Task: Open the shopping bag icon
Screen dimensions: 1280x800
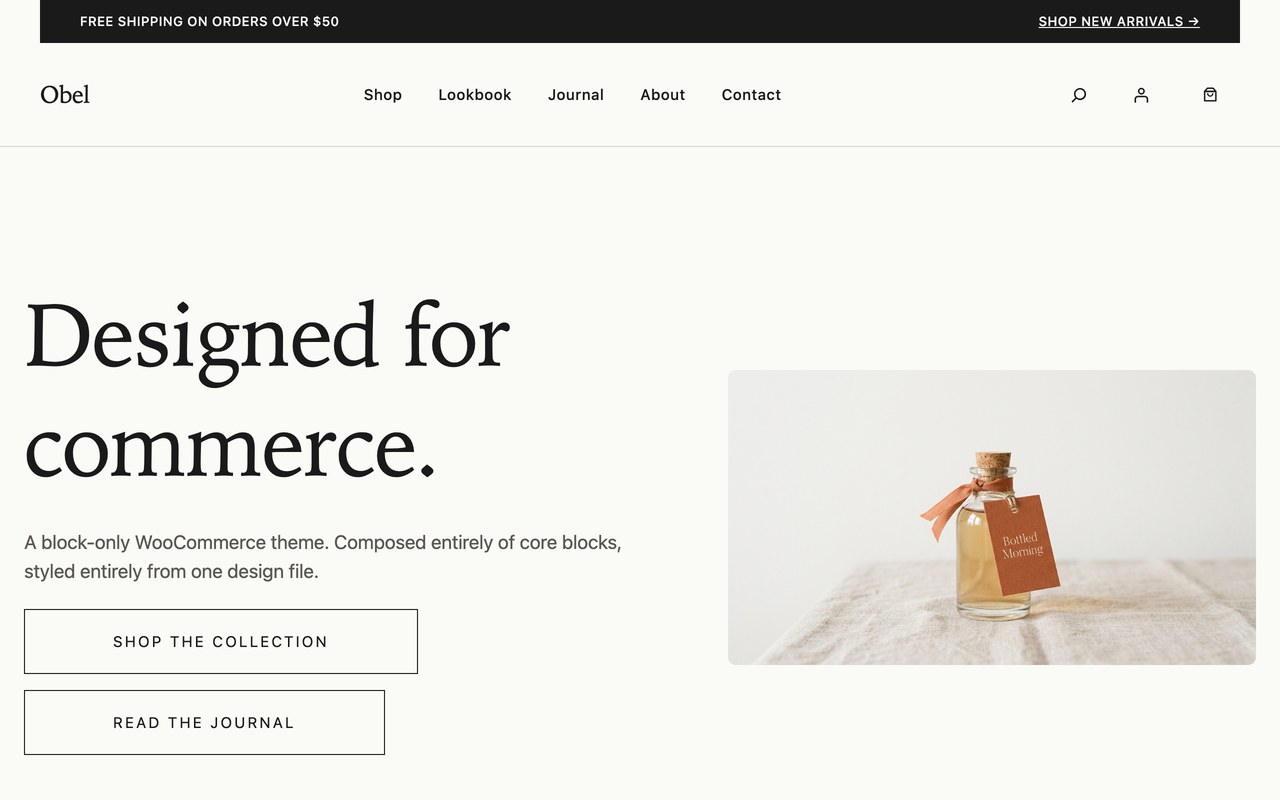Action: [1209, 95]
